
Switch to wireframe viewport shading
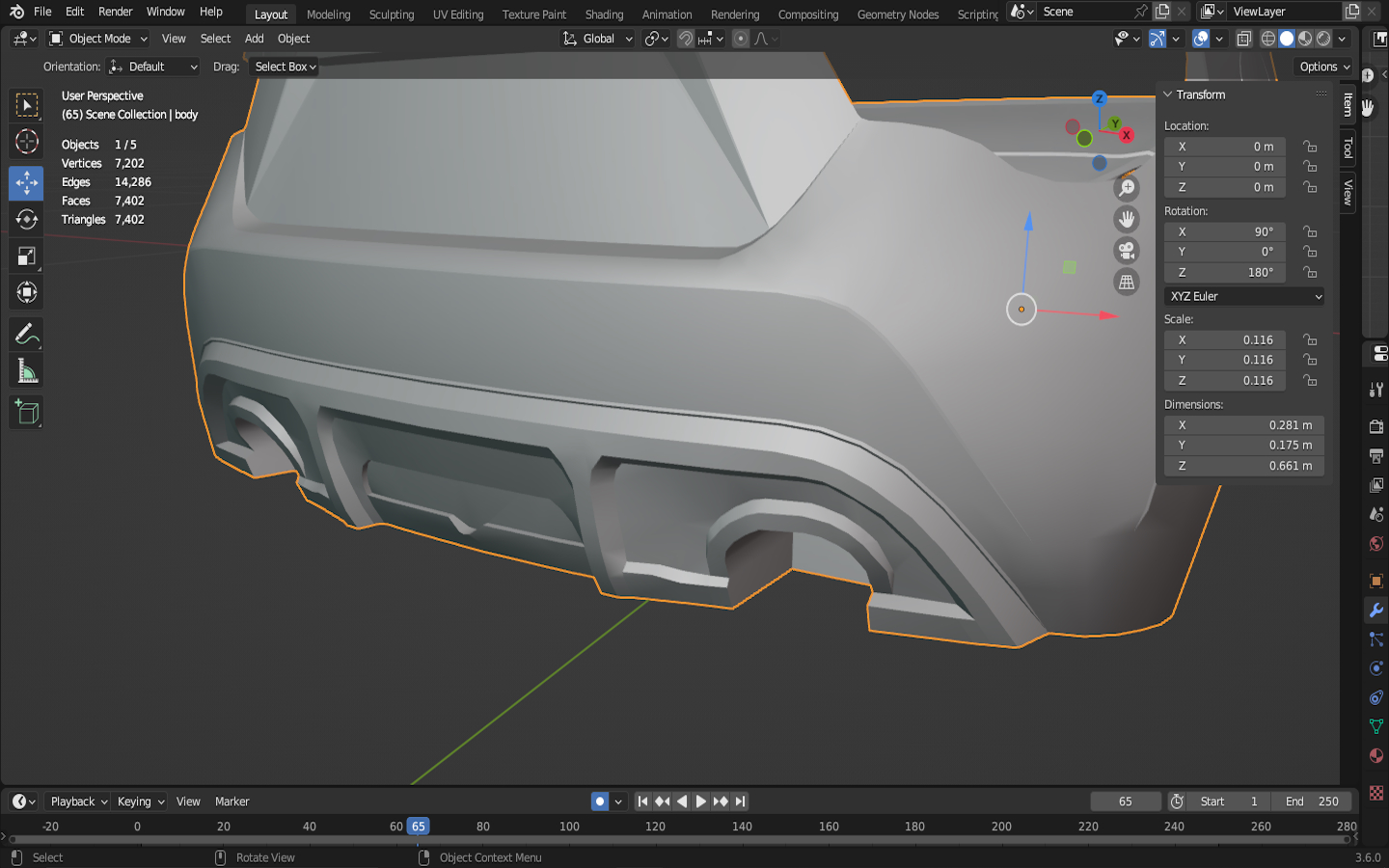click(x=1268, y=39)
